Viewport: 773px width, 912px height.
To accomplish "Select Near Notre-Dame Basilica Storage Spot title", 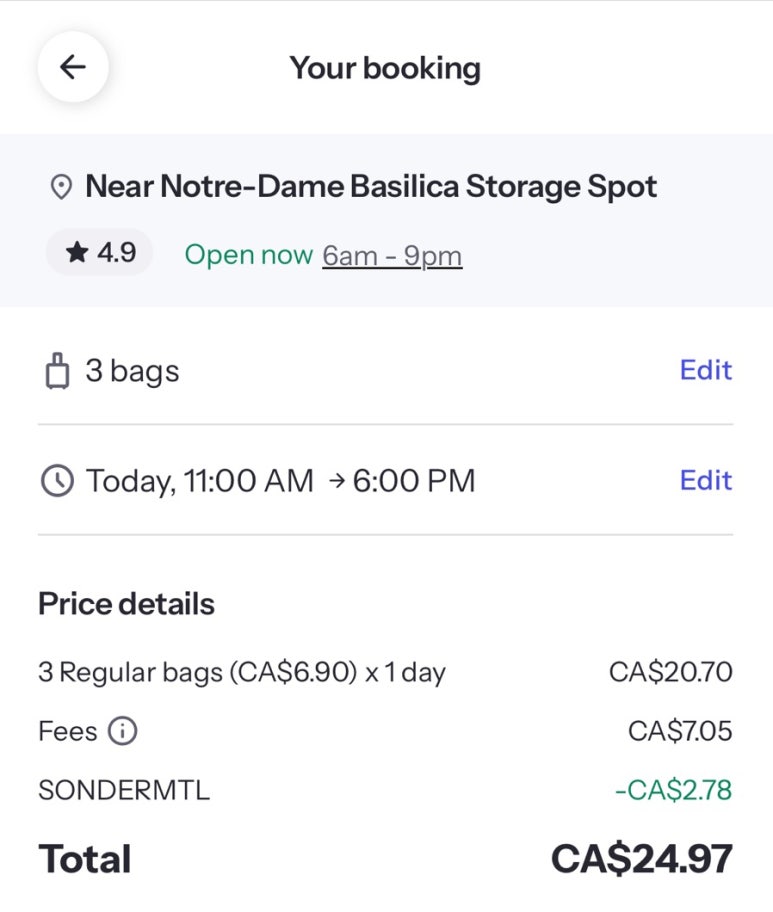I will (371, 187).
